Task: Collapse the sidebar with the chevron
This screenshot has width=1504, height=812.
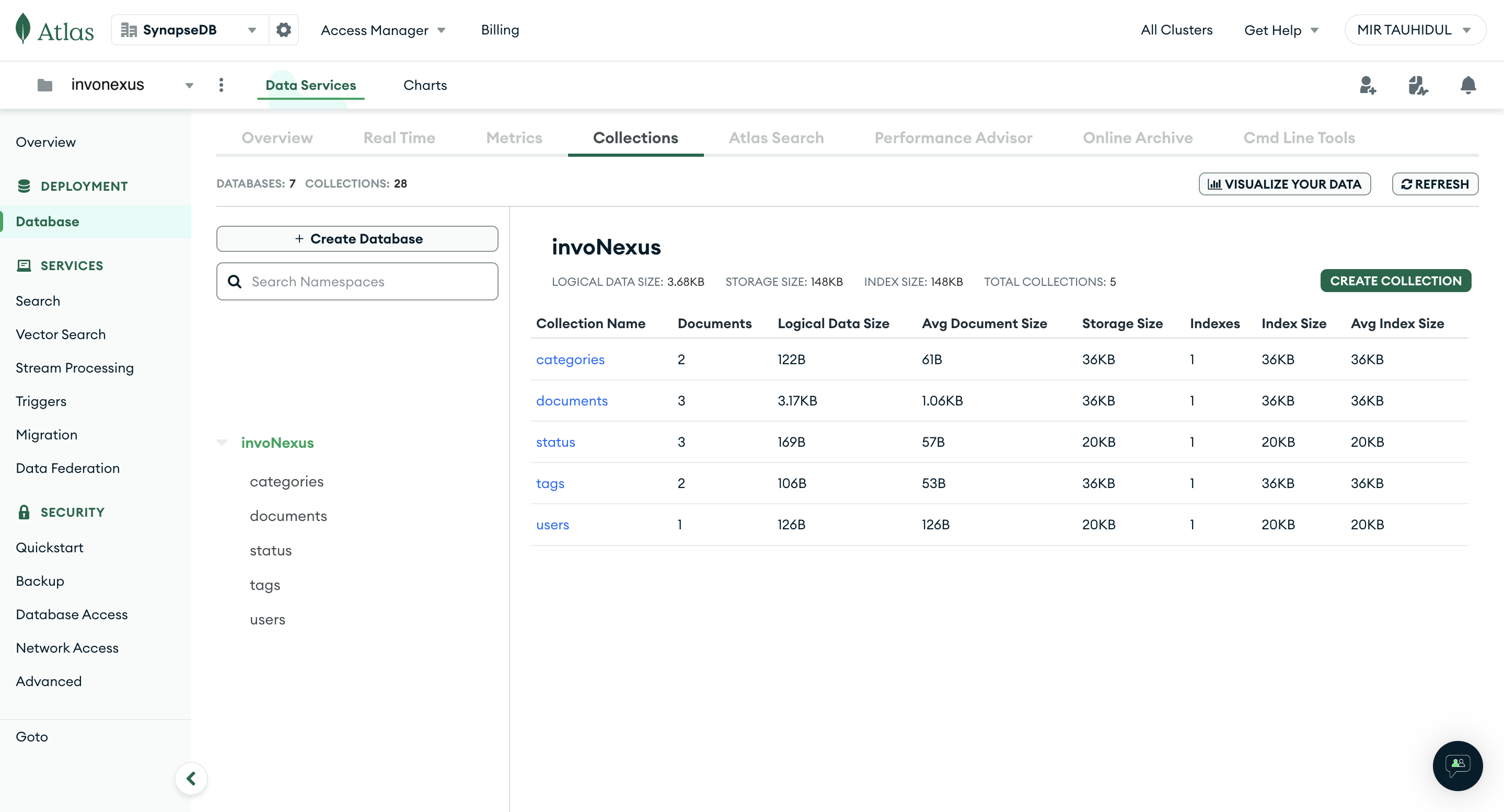Action: click(x=191, y=778)
